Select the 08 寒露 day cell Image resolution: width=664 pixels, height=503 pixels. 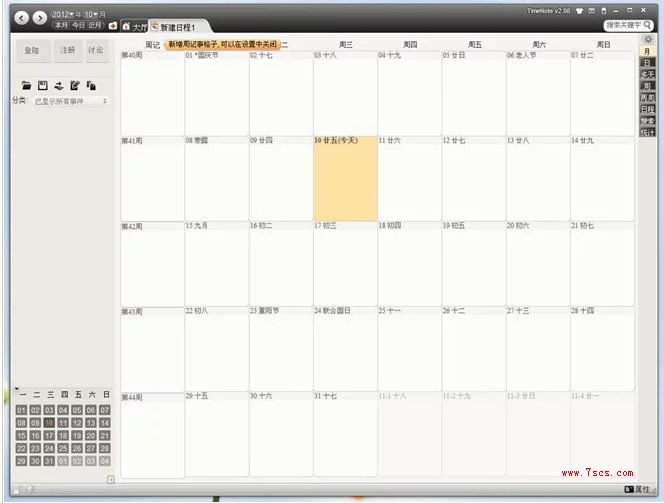[x=217, y=178]
